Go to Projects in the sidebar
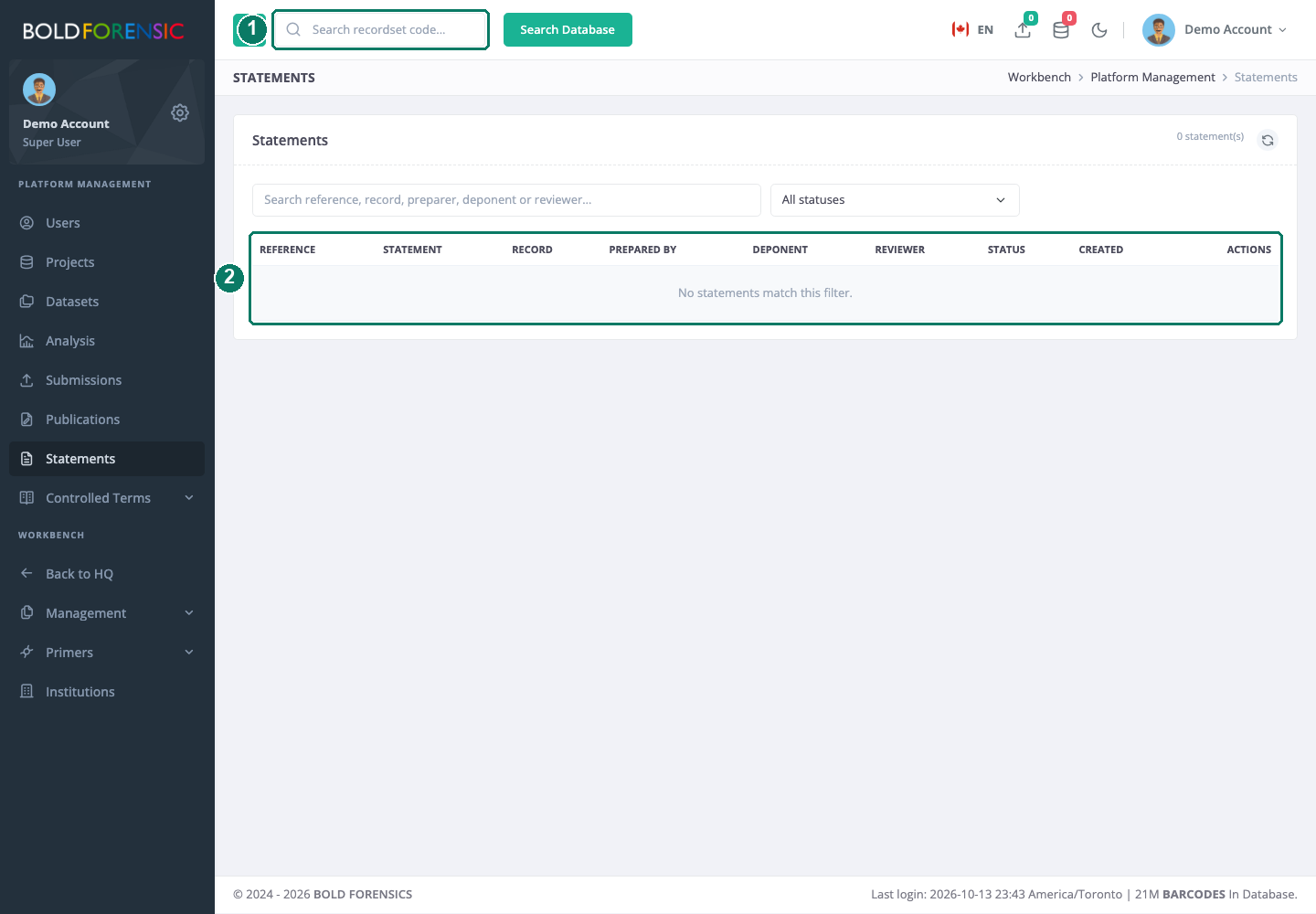The width and height of the screenshot is (1316, 914). [x=107, y=262]
